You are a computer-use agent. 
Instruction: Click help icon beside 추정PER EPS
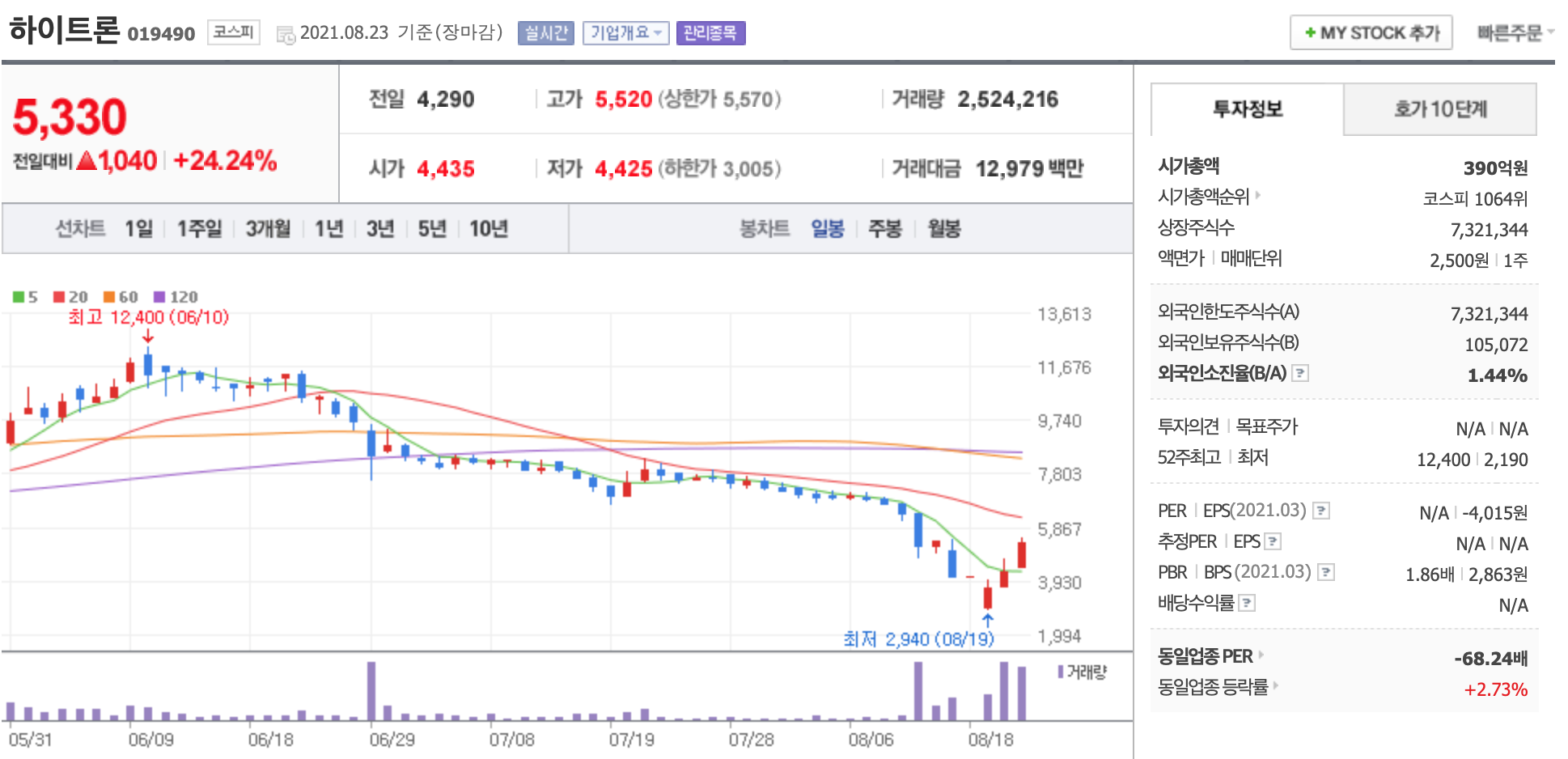[1273, 541]
